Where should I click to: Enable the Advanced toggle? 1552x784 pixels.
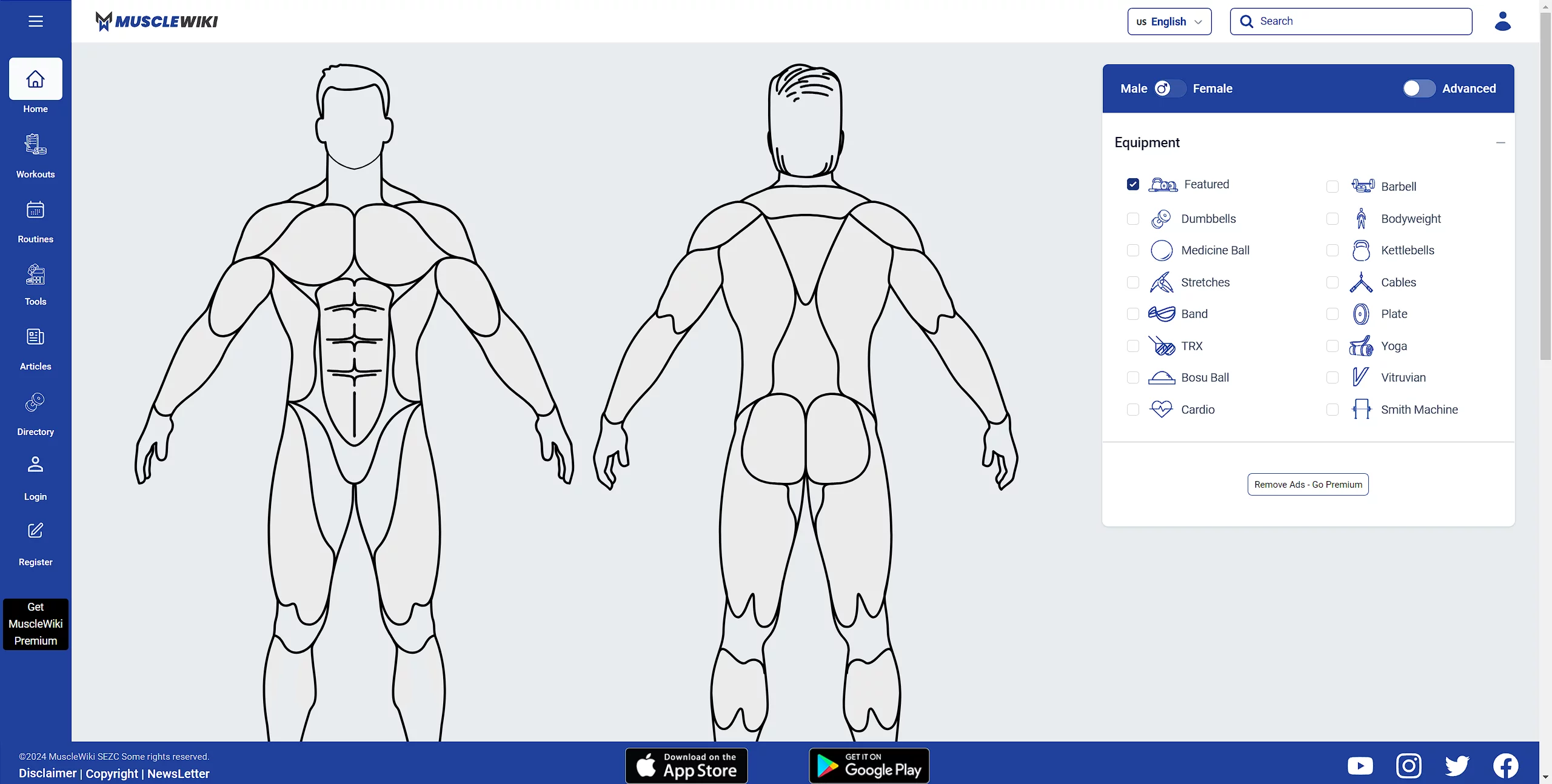[x=1419, y=88]
